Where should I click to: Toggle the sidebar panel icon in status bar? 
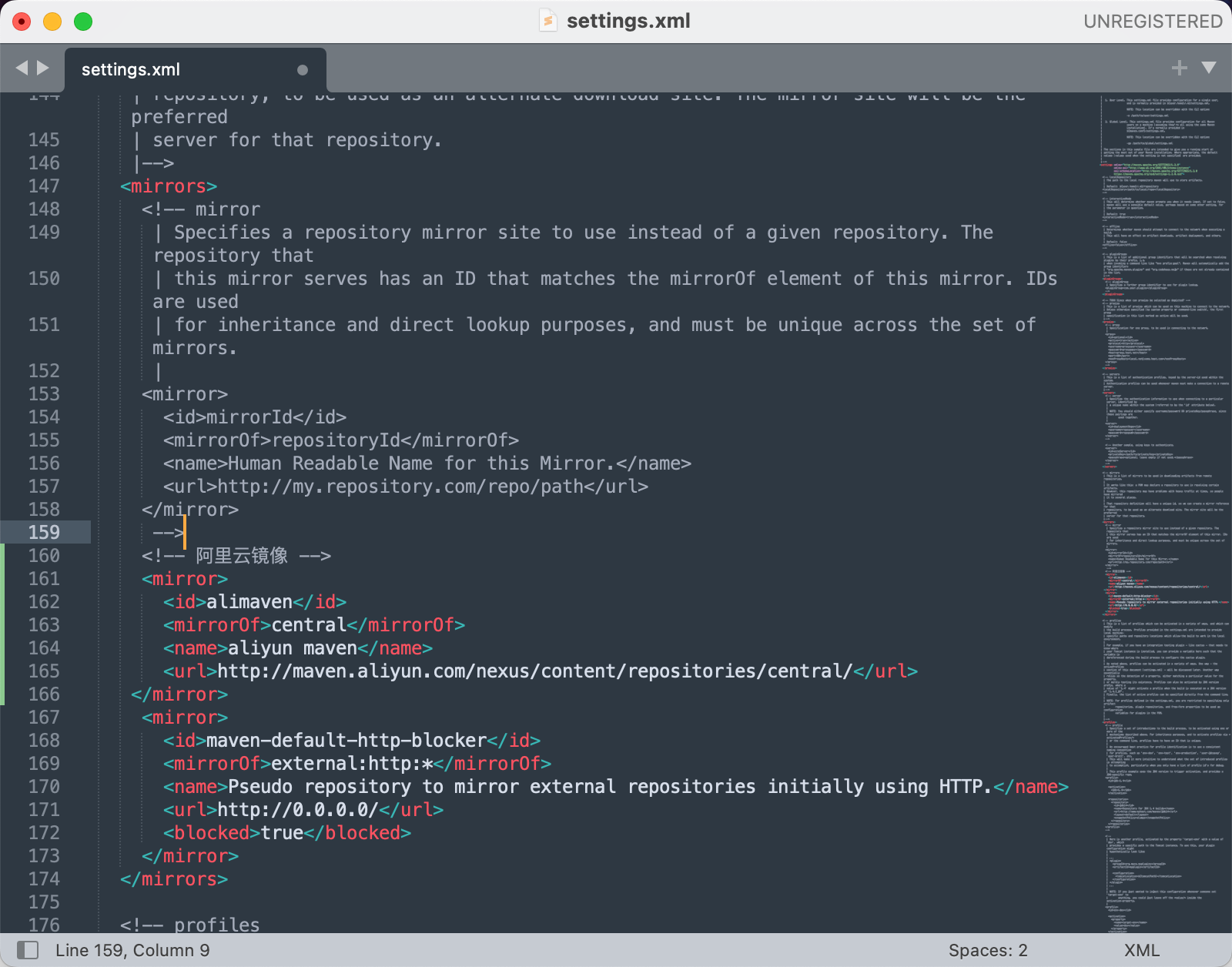28,950
